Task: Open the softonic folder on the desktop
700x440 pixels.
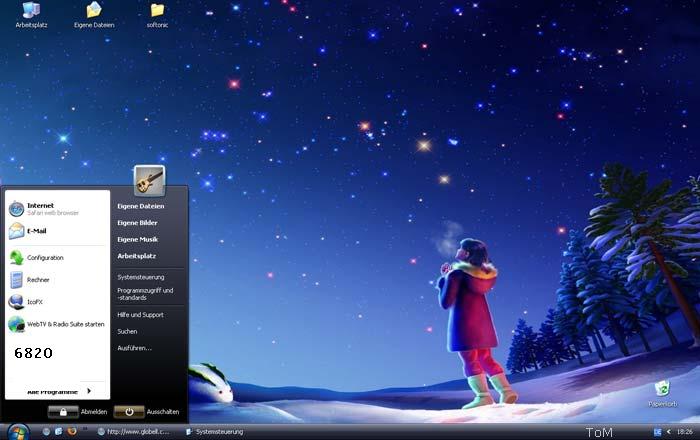Action: click(x=157, y=14)
